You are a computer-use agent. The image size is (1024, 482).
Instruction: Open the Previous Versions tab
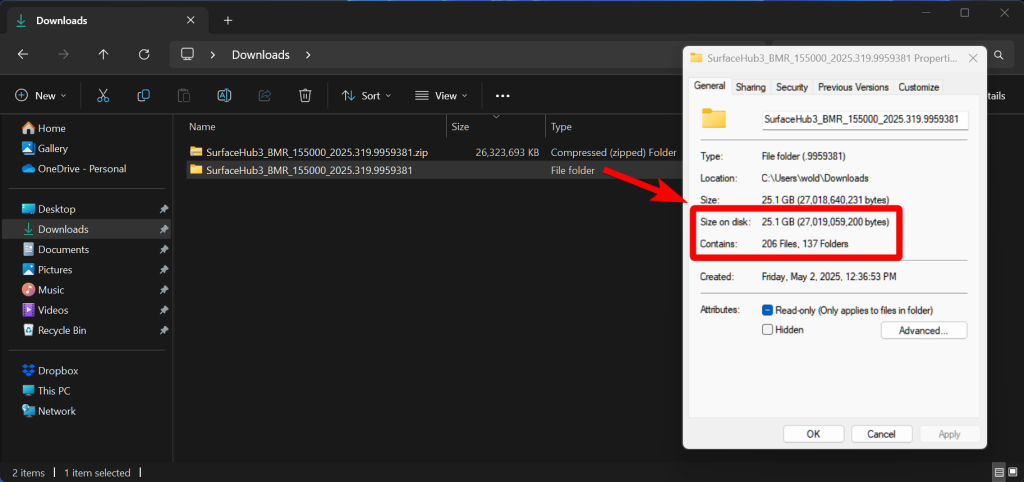pos(853,87)
